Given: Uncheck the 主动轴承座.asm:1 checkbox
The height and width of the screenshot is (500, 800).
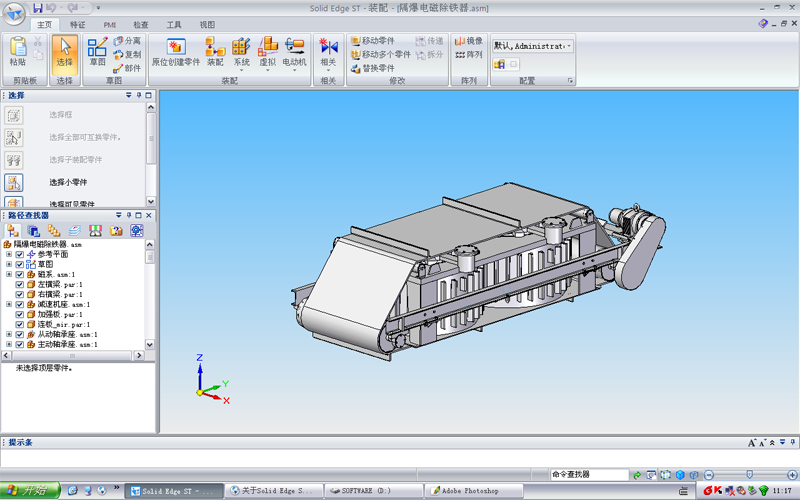Looking at the screenshot, I should (19, 344).
